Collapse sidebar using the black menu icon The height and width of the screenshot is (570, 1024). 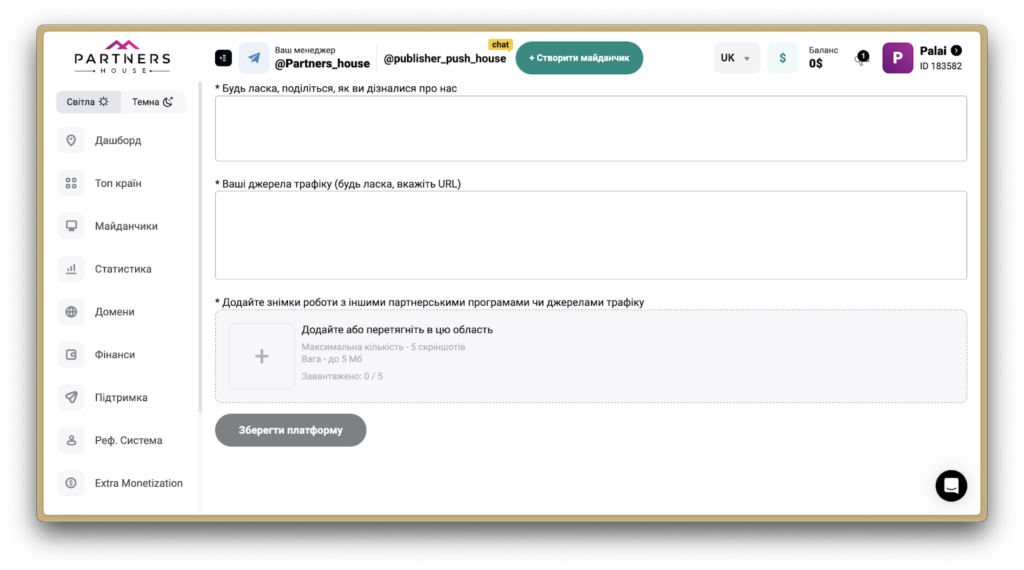pyautogui.click(x=223, y=58)
